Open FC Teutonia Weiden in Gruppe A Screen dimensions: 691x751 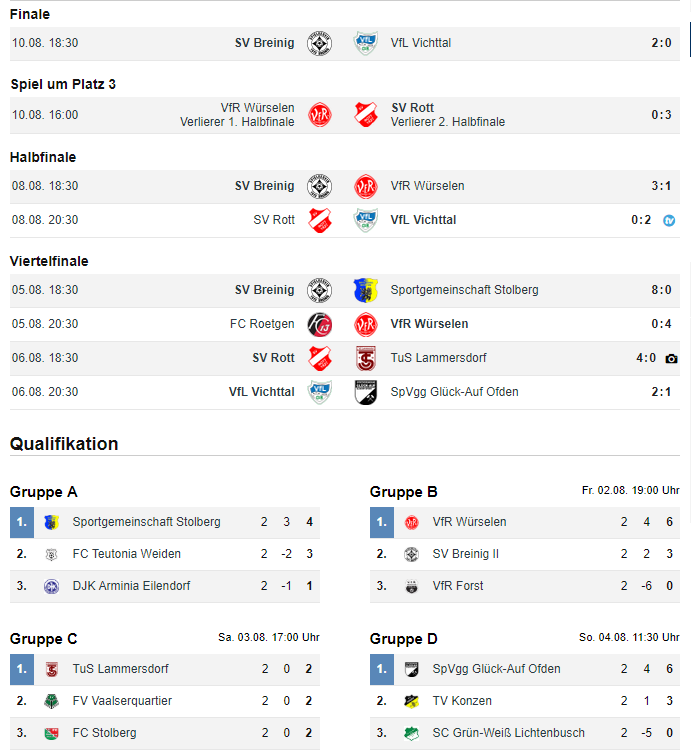click(126, 554)
